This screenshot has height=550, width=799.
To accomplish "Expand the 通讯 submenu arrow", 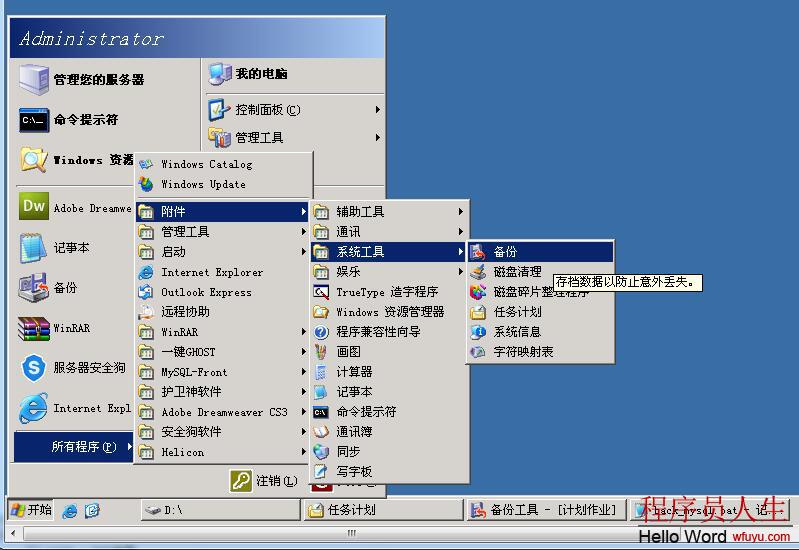I will pos(461,231).
